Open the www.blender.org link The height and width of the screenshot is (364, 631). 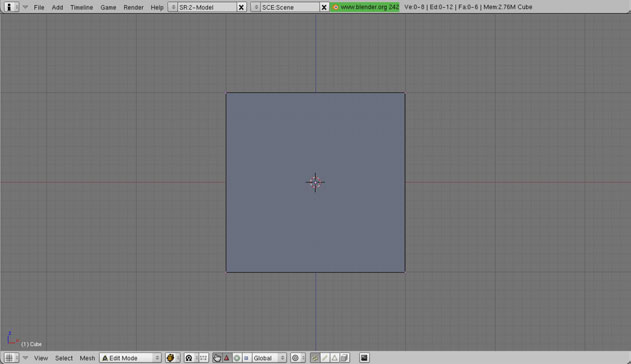[365, 7]
